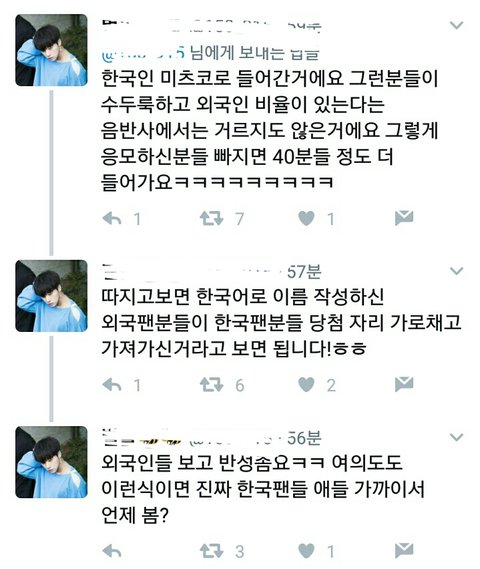Like the first tweet with 1 like
Image resolution: width=480 pixels, height=569 pixels.
[x=306, y=218]
